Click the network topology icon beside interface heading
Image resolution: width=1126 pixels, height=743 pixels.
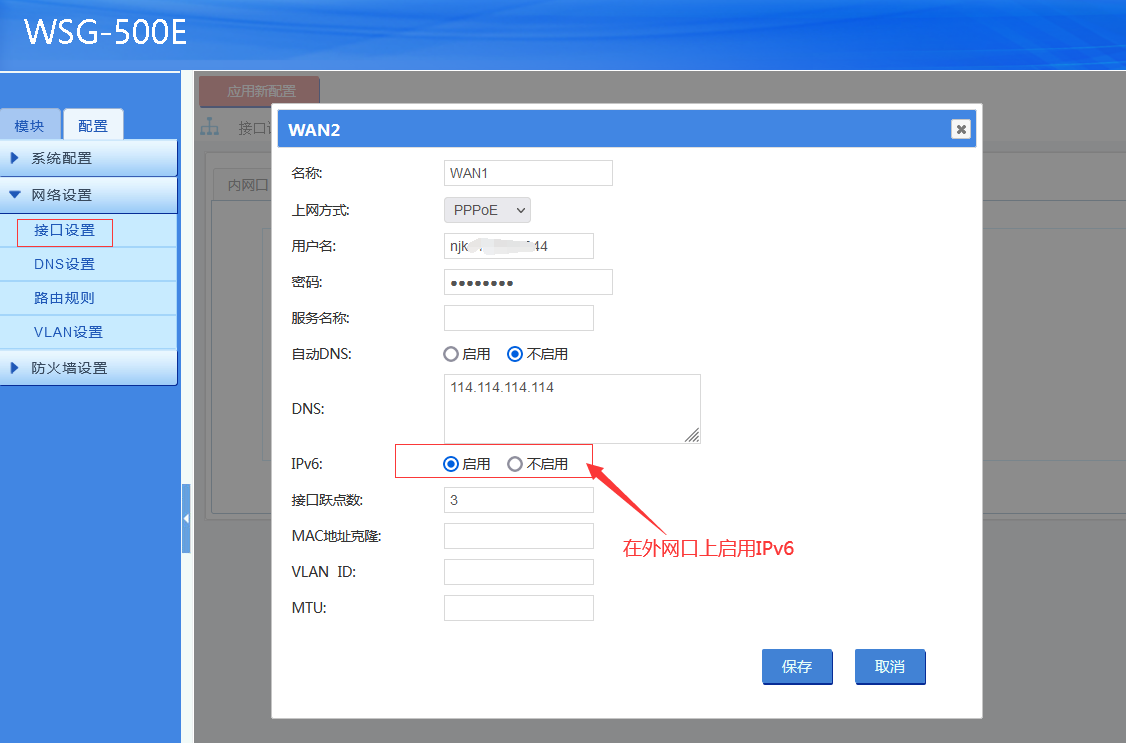tap(210, 127)
